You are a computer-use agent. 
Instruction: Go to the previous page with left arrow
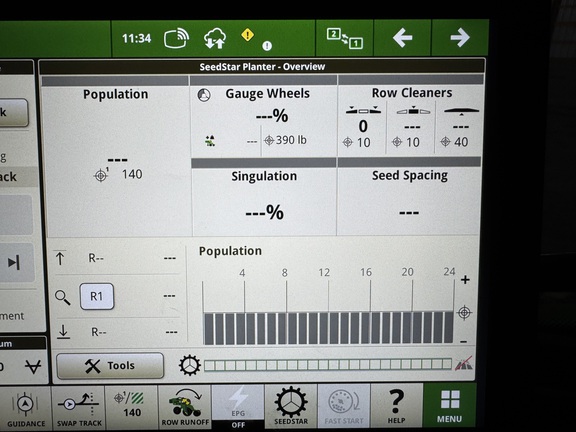(402, 38)
